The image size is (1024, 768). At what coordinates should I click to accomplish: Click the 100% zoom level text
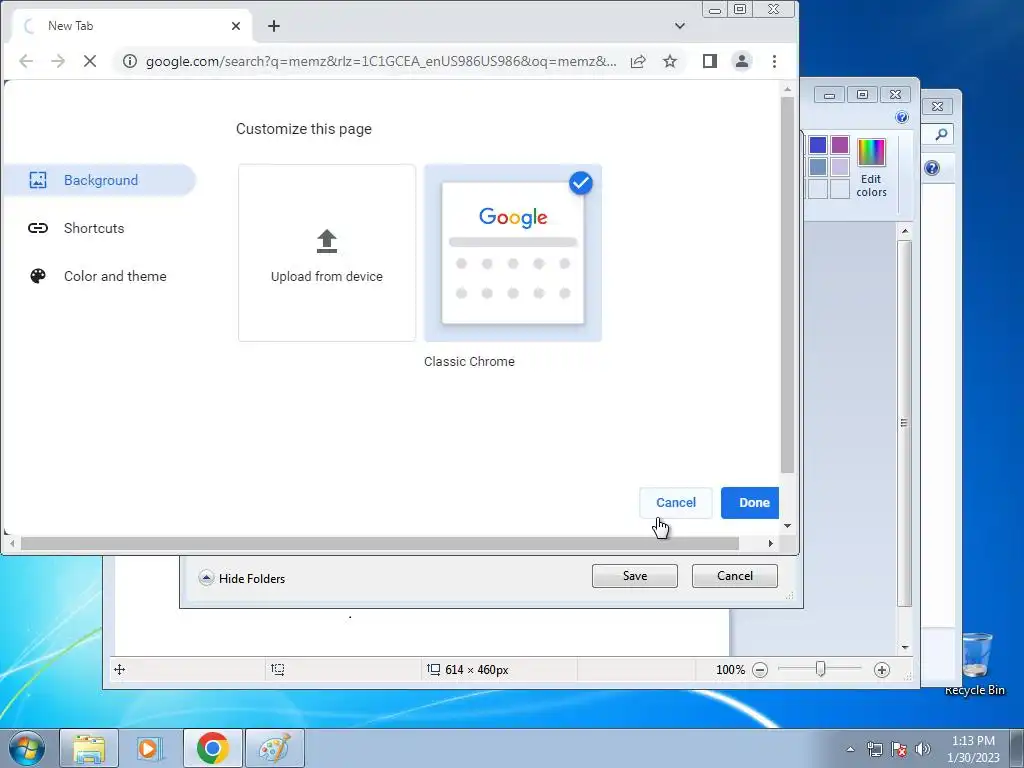pyautogui.click(x=730, y=670)
